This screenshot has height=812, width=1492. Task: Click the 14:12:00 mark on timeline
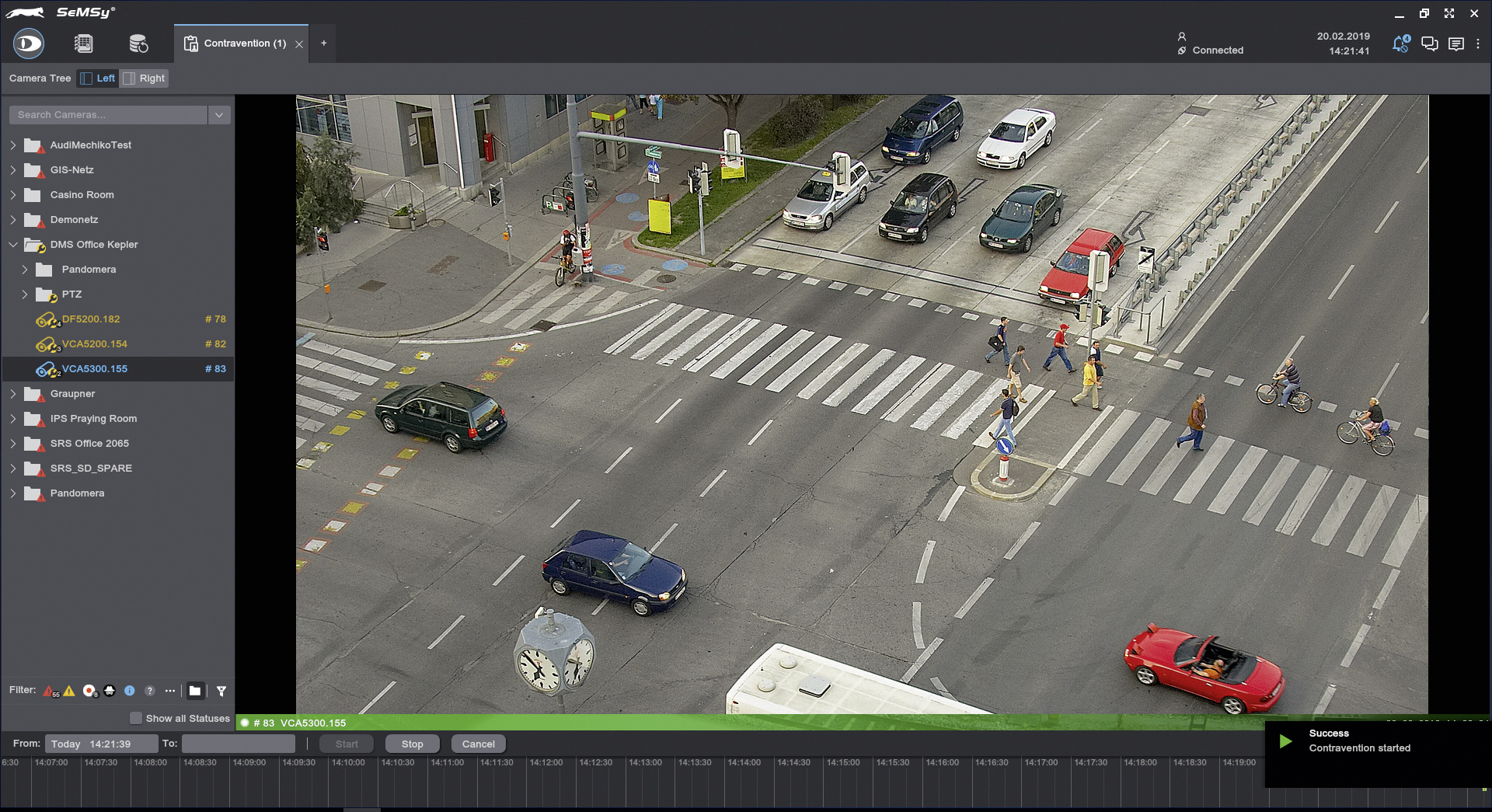pyautogui.click(x=546, y=763)
